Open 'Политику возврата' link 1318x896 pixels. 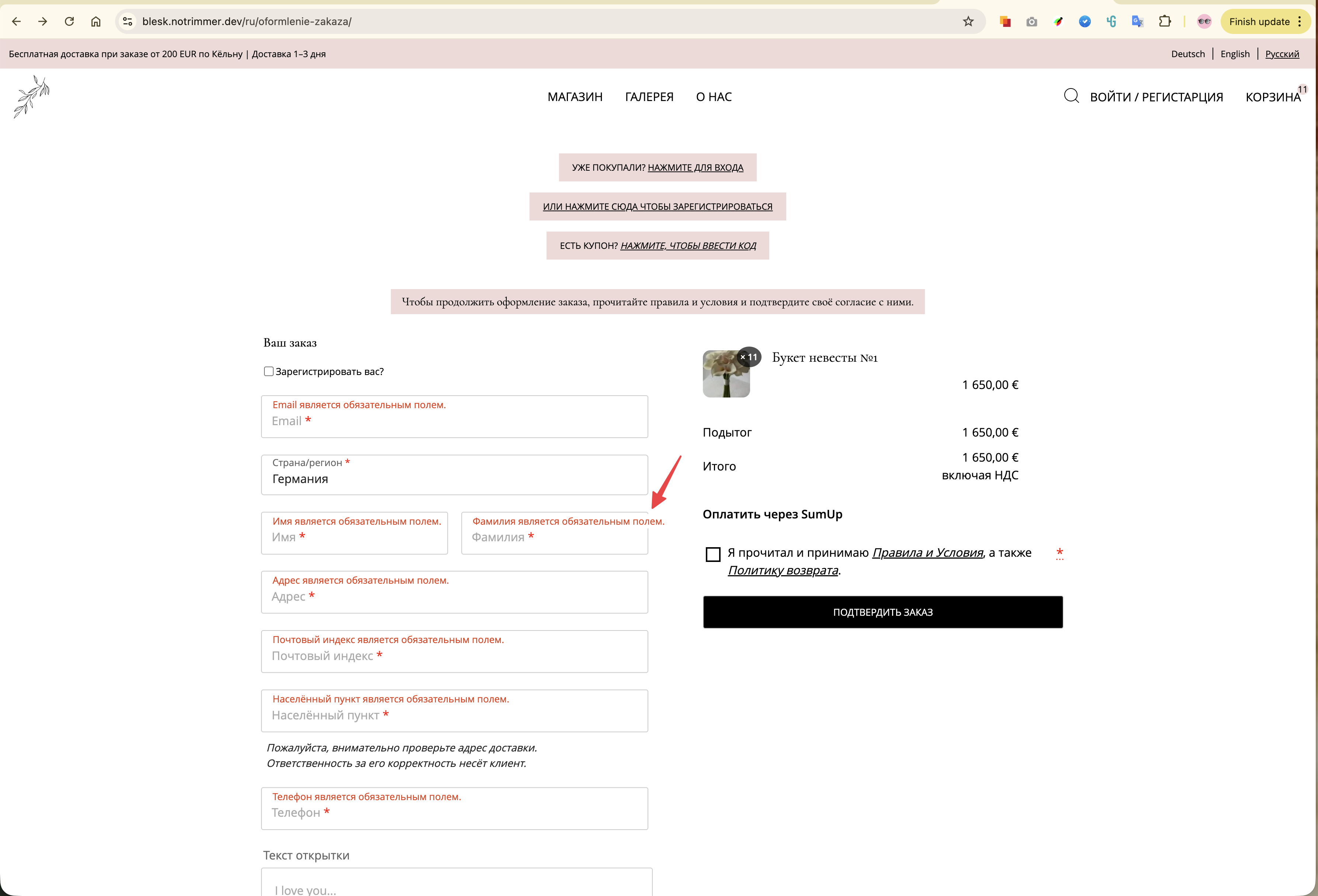point(783,570)
